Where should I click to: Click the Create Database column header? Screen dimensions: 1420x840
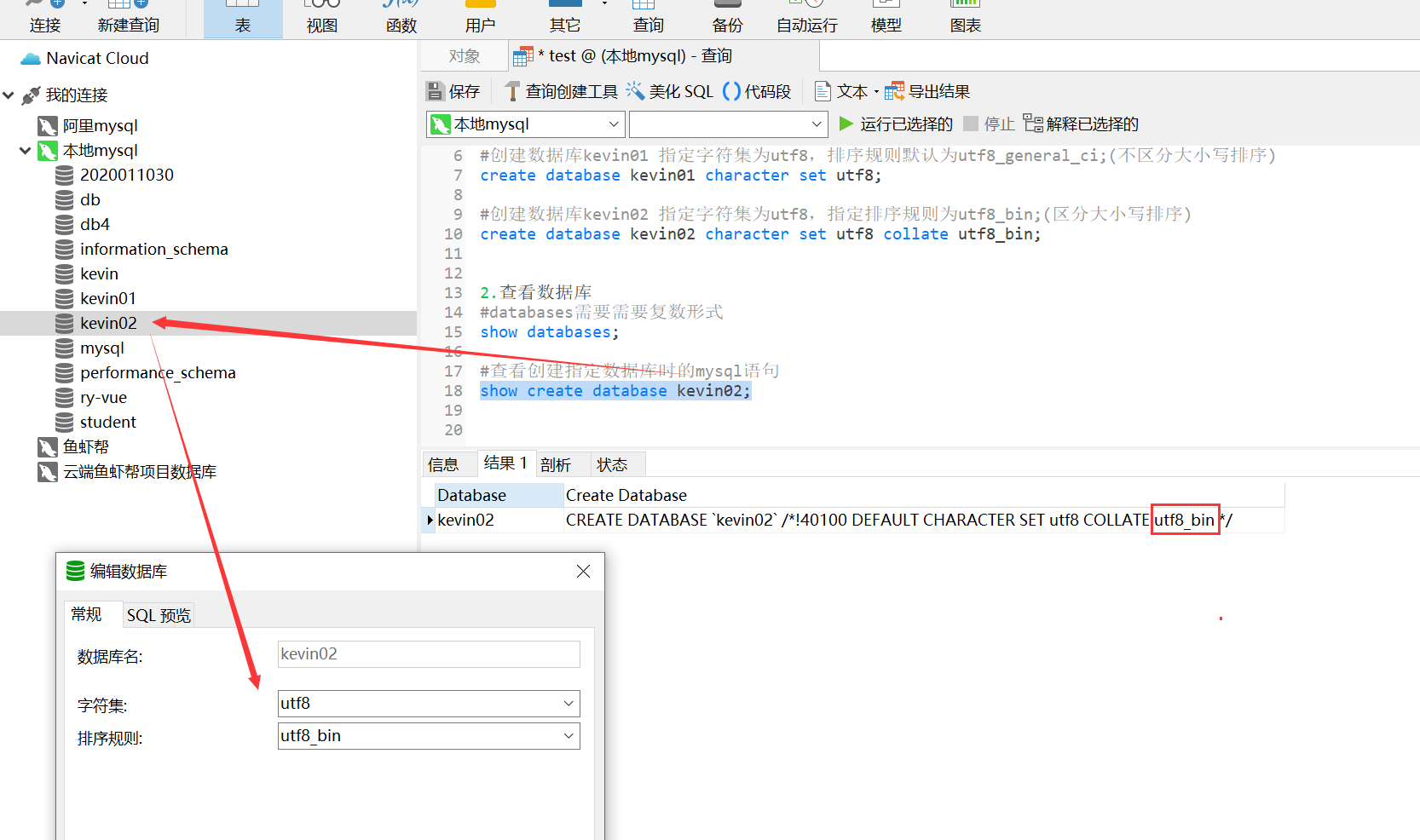coord(924,496)
